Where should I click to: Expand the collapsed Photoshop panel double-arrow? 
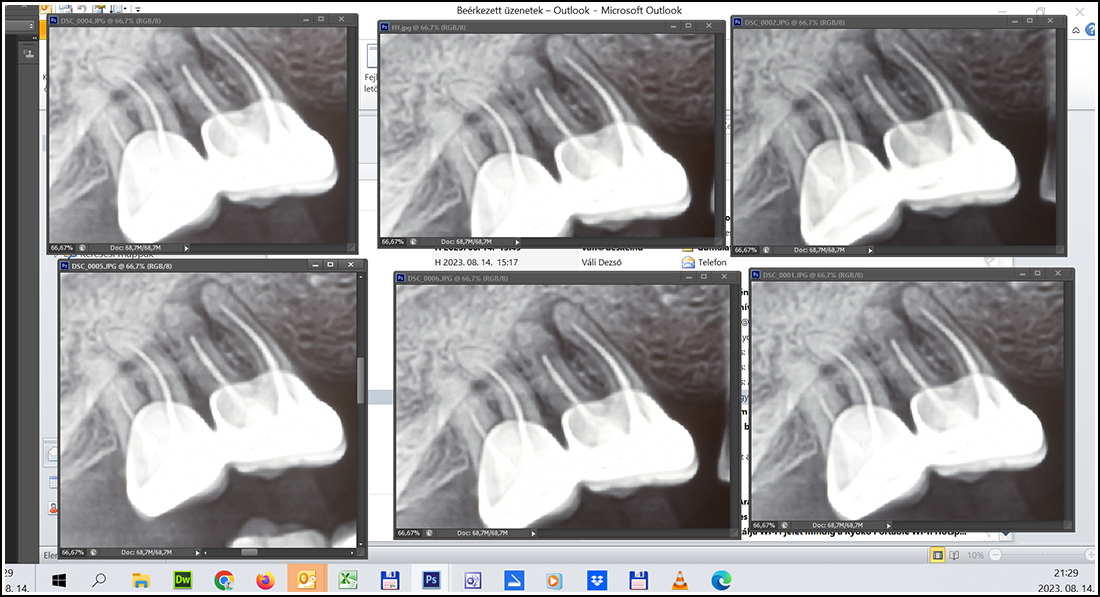click(34, 38)
